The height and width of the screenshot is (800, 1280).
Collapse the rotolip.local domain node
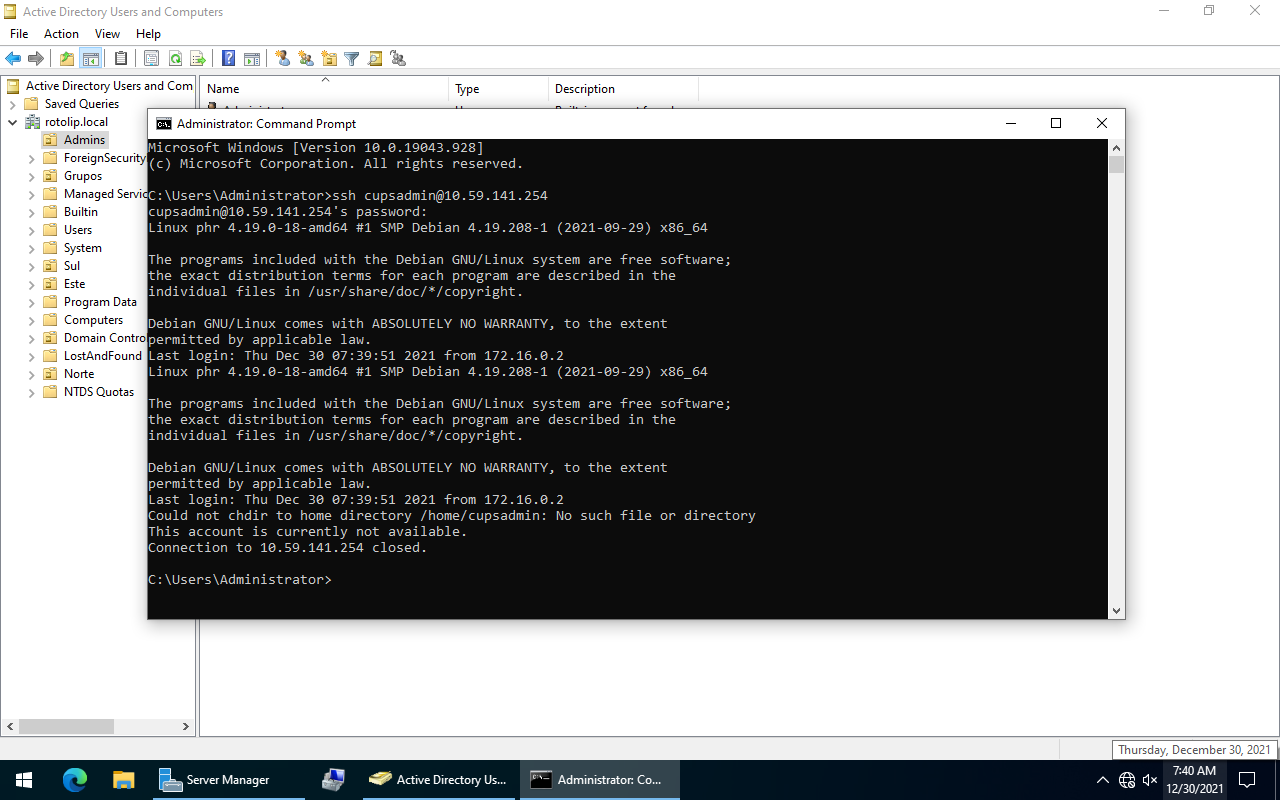pyautogui.click(x=12, y=122)
